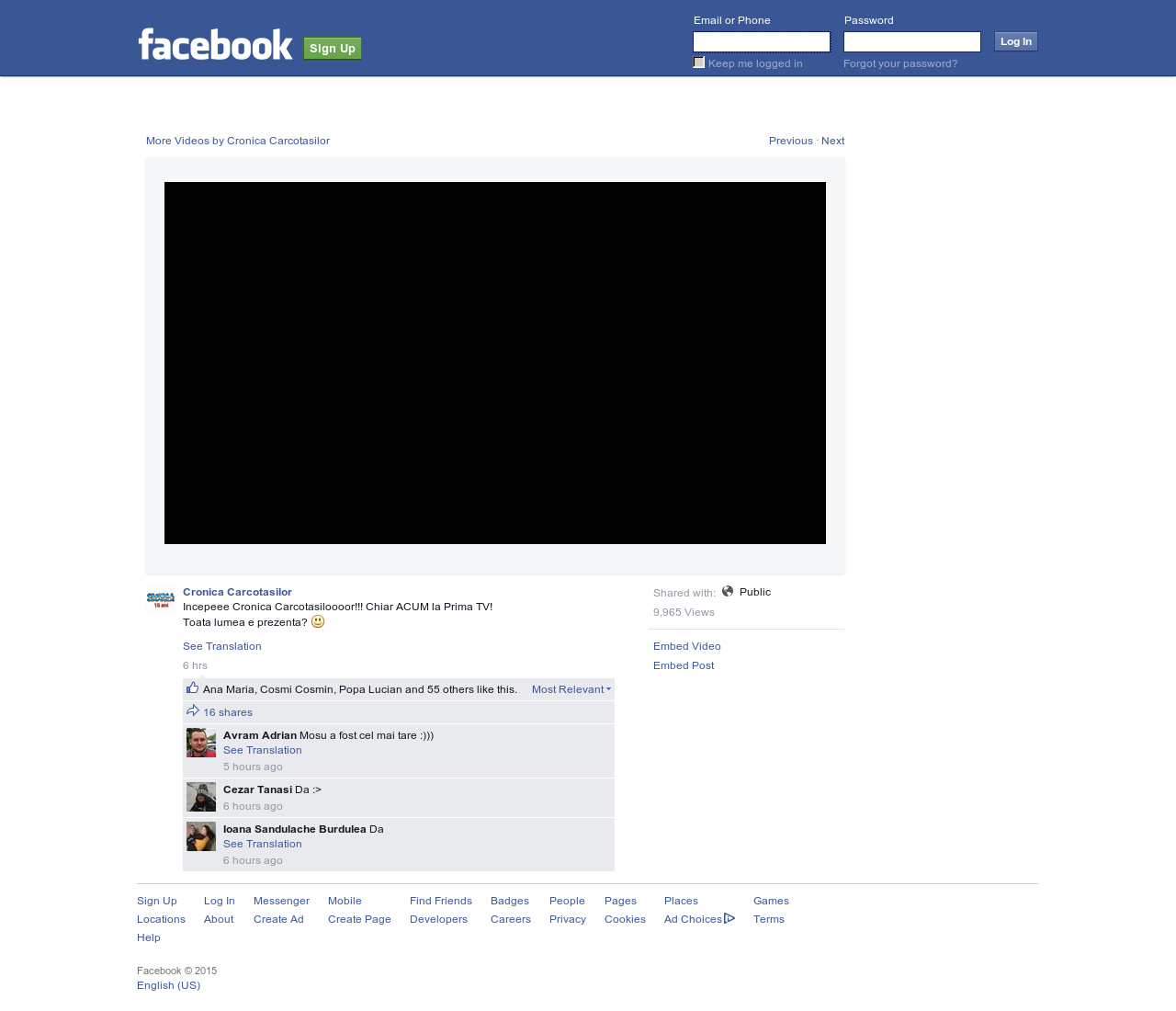Enable the Keep me logged in checkbox
Viewport: 1176px width, 1011px height.
click(699, 62)
